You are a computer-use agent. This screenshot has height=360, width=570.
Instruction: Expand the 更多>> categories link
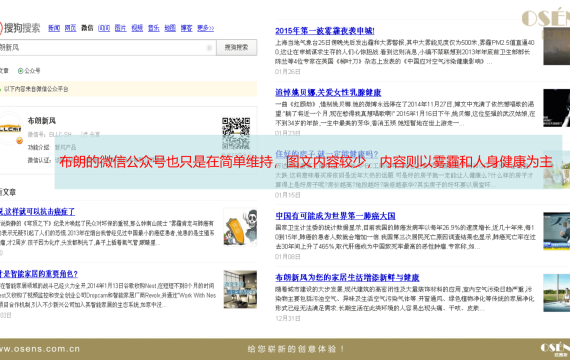205,28
